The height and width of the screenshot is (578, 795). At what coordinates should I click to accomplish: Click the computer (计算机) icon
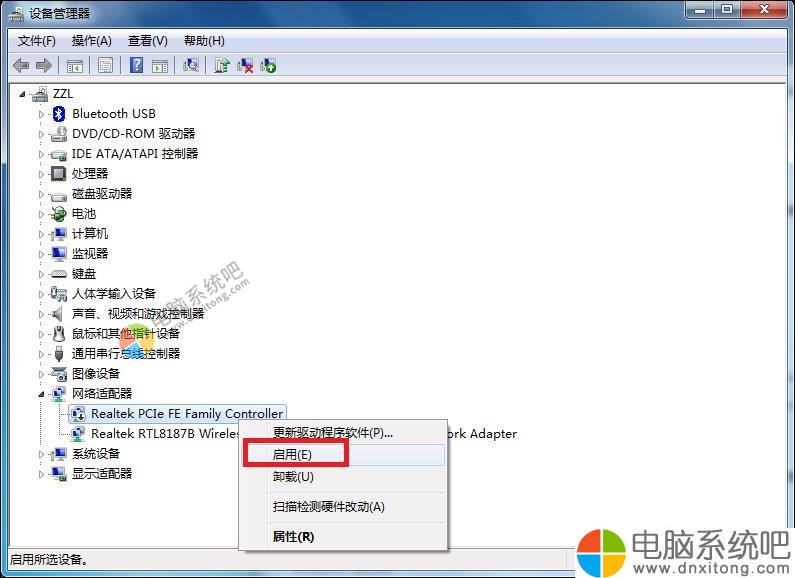coord(59,234)
